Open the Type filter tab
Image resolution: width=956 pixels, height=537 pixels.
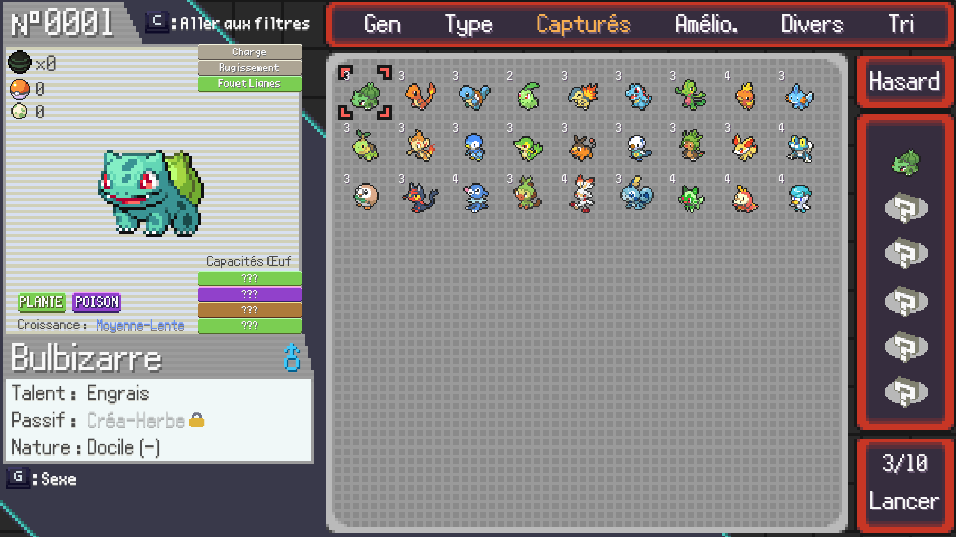(x=468, y=24)
